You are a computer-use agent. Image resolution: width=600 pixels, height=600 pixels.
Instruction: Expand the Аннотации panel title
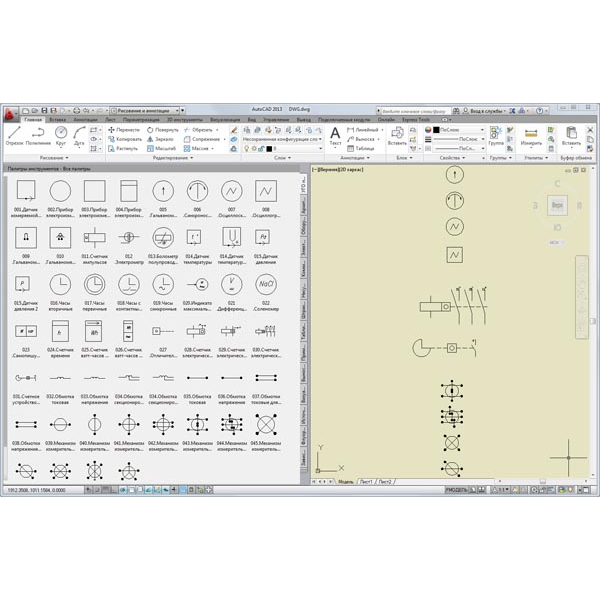[x=355, y=158]
